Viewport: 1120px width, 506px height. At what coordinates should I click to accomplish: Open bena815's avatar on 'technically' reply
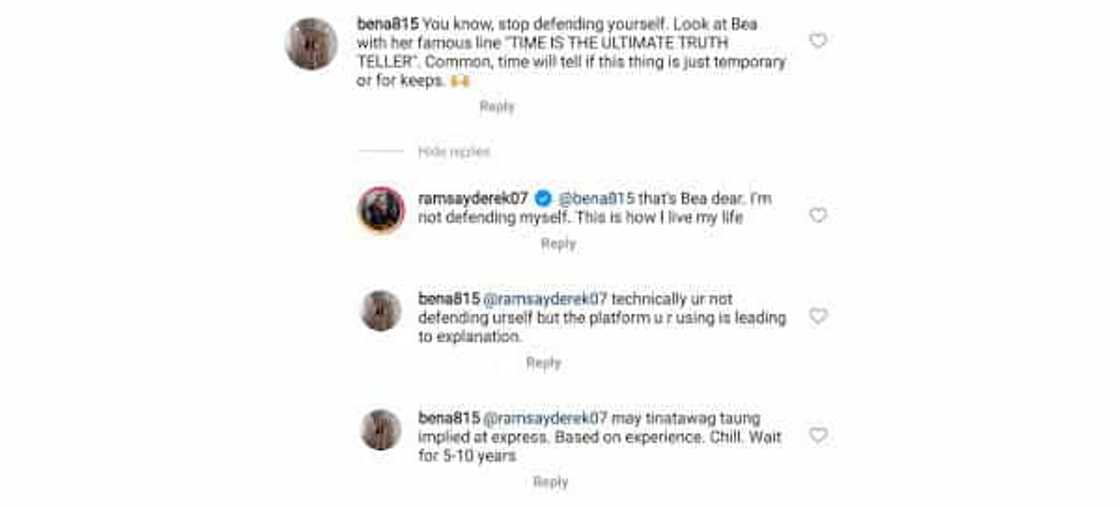[x=381, y=310]
